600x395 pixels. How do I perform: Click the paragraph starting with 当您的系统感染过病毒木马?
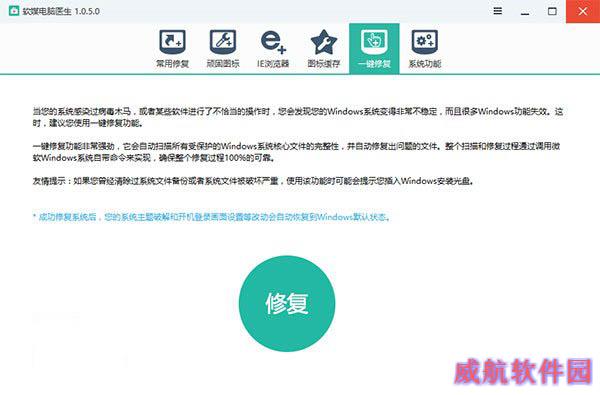tap(298, 117)
